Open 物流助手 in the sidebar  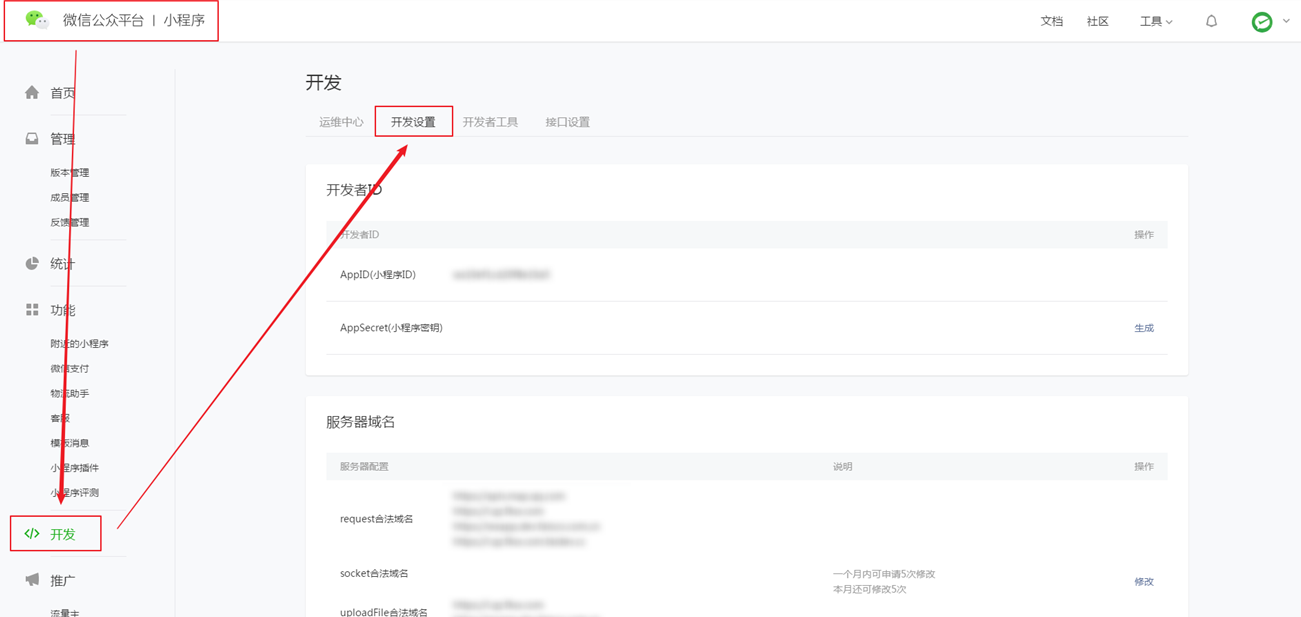coord(70,394)
